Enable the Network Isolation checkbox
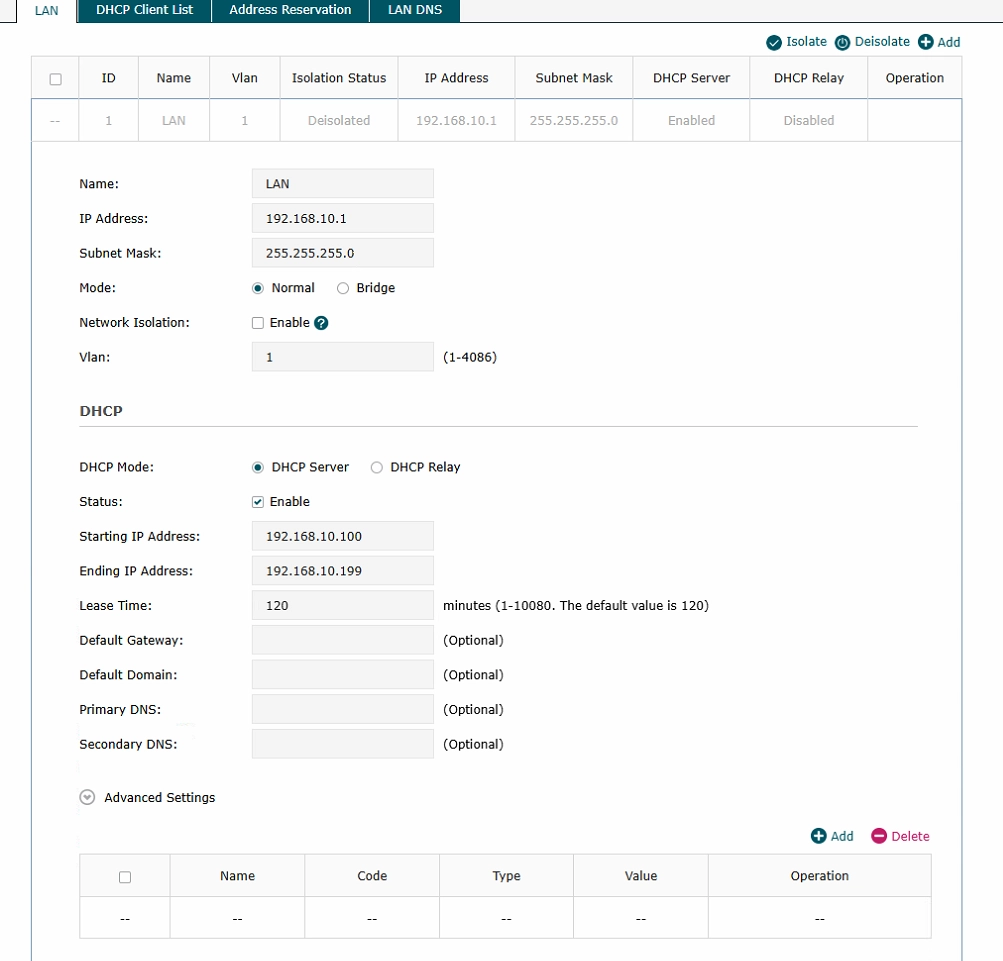The height and width of the screenshot is (961, 1003). click(258, 323)
